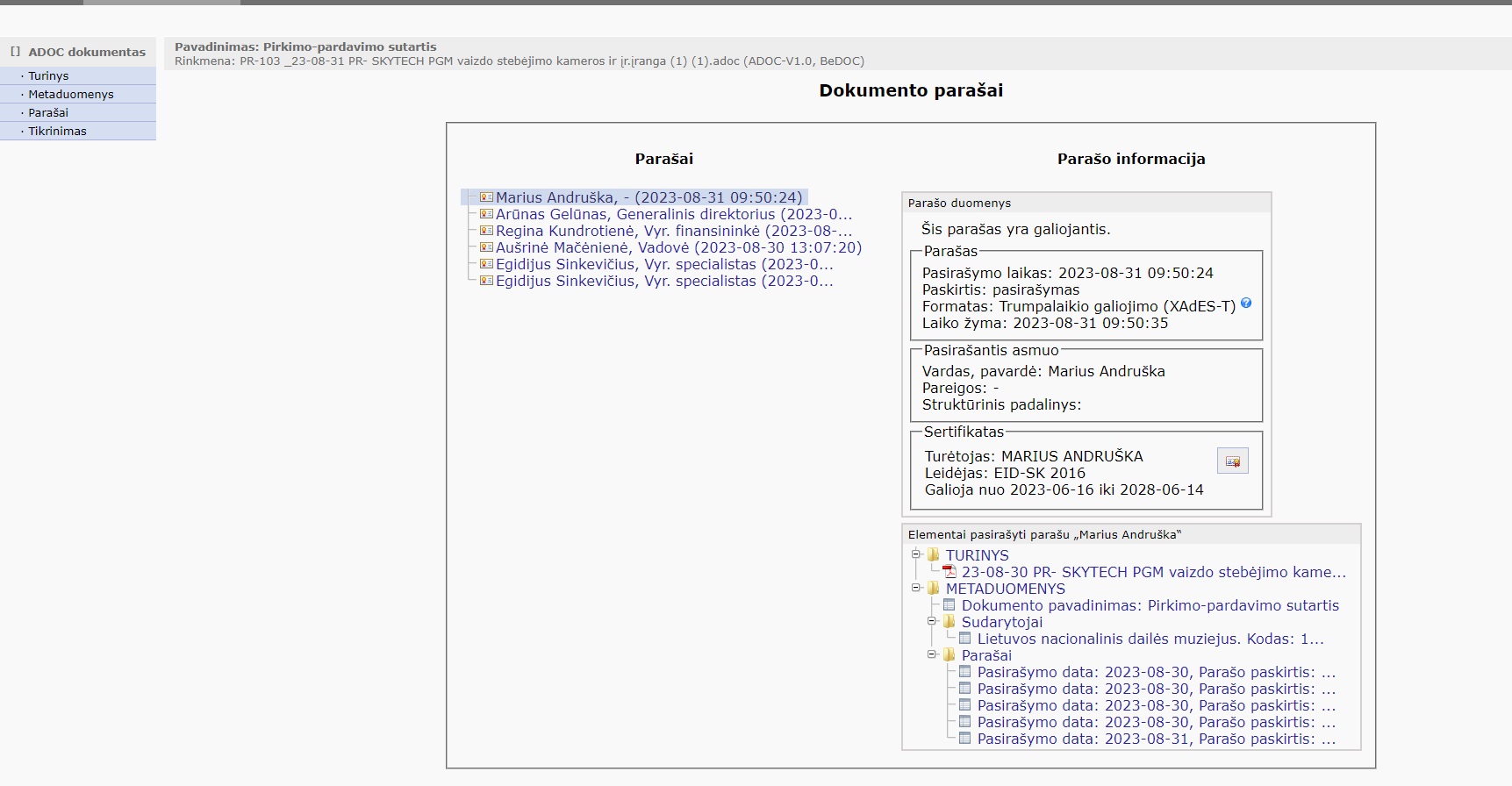Open Lietuvos nacionalinis dailės muziejus entry
Screen dimensions: 1512x786
[x=1150, y=639]
